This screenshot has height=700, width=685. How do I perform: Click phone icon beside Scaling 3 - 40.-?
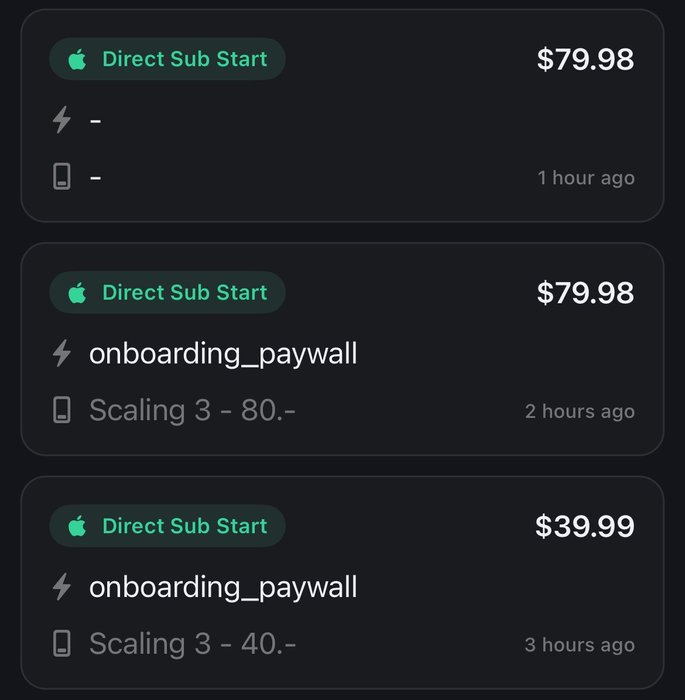[x=62, y=644]
